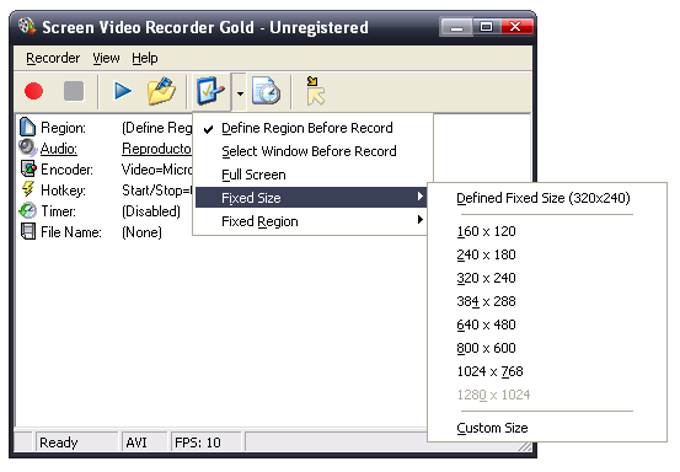Click the FPS: 10 status entry
Screen dimensions: 680x472
coord(206,442)
